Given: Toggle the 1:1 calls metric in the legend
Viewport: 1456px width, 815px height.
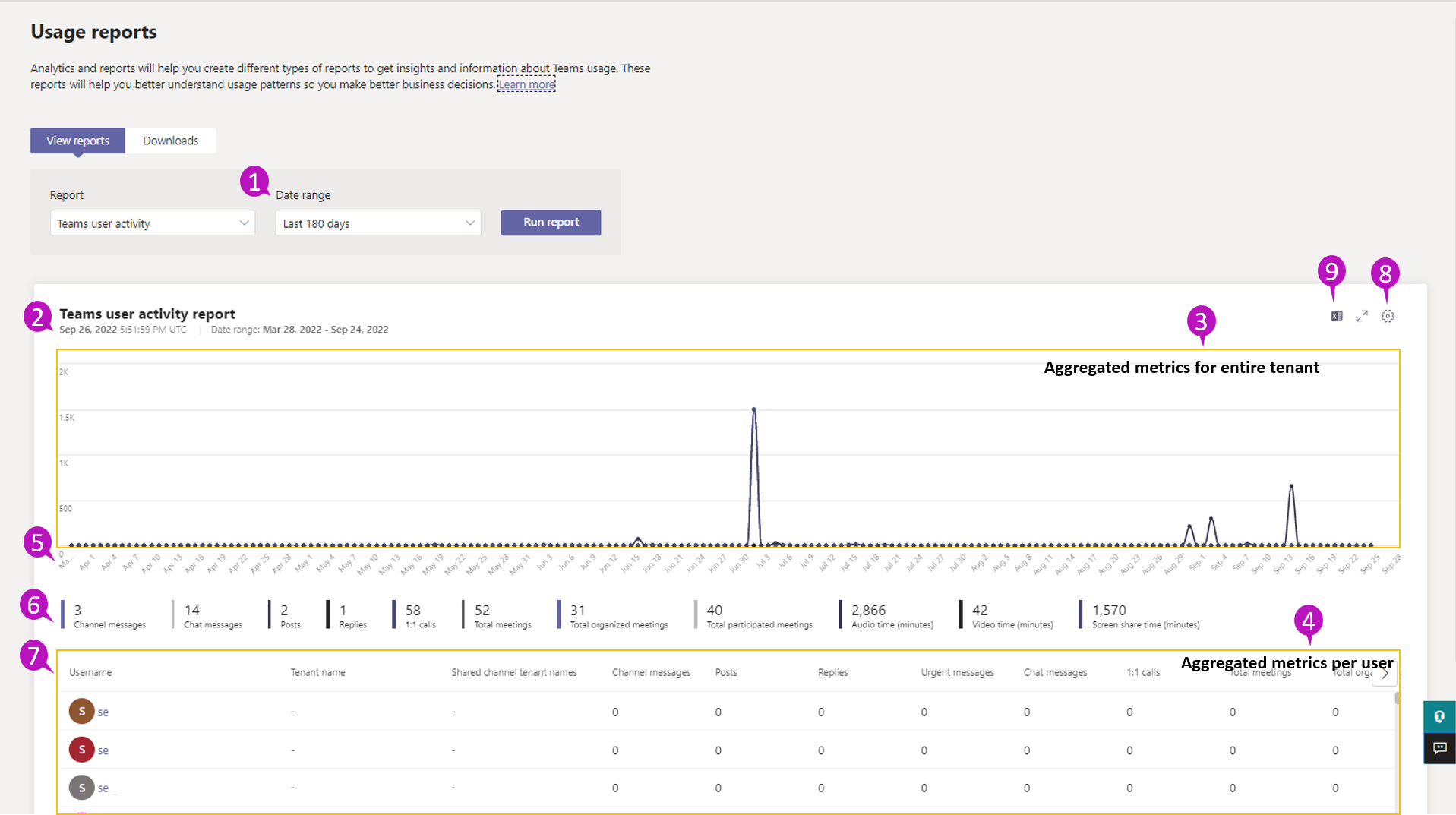Looking at the screenshot, I should (x=419, y=615).
